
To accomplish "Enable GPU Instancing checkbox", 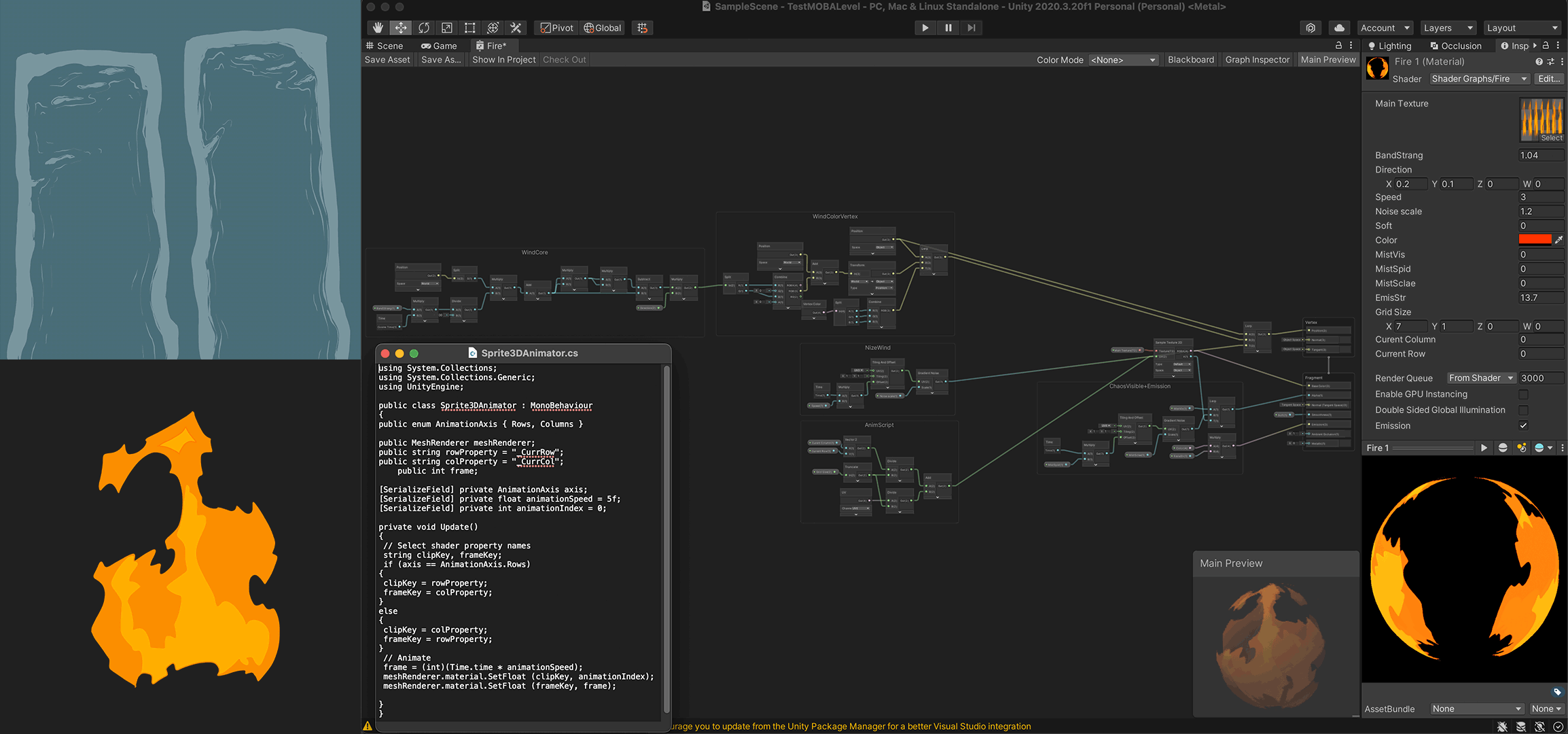I will 1523,394.
